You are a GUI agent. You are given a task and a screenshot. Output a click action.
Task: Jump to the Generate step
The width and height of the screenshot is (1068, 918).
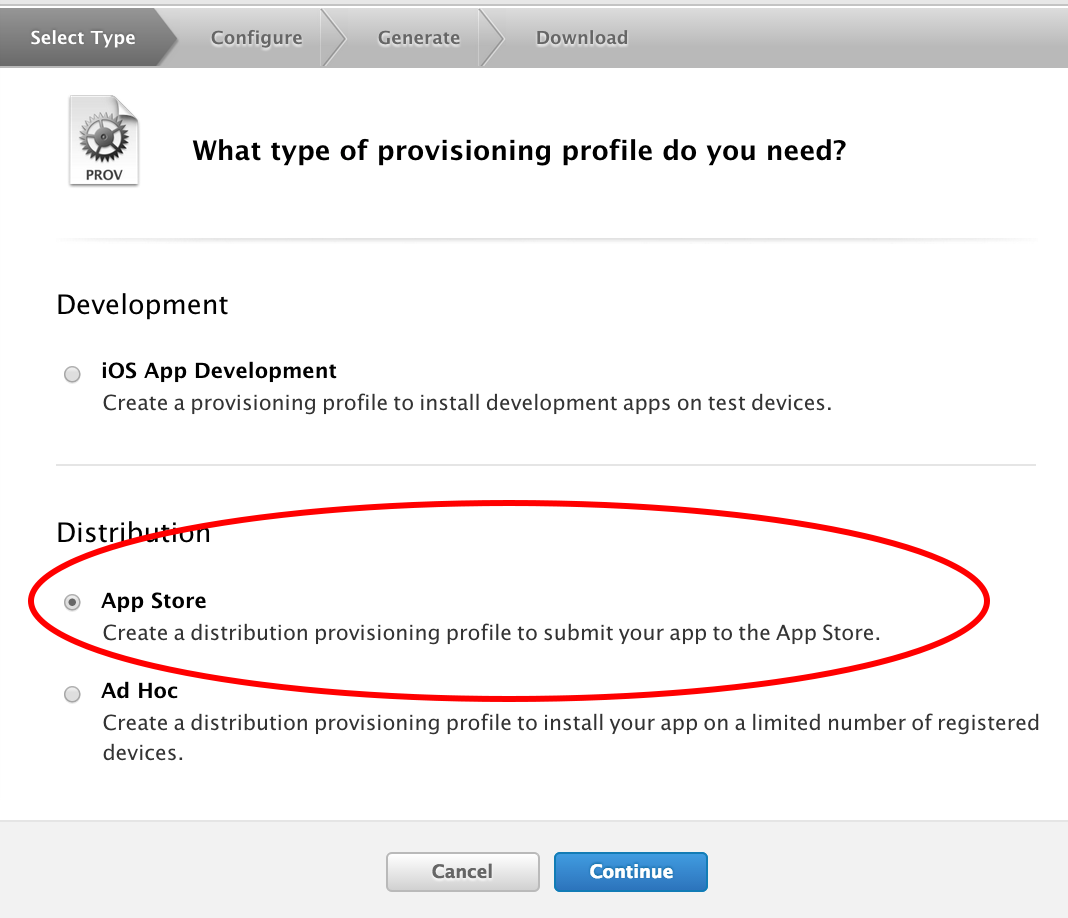418,37
